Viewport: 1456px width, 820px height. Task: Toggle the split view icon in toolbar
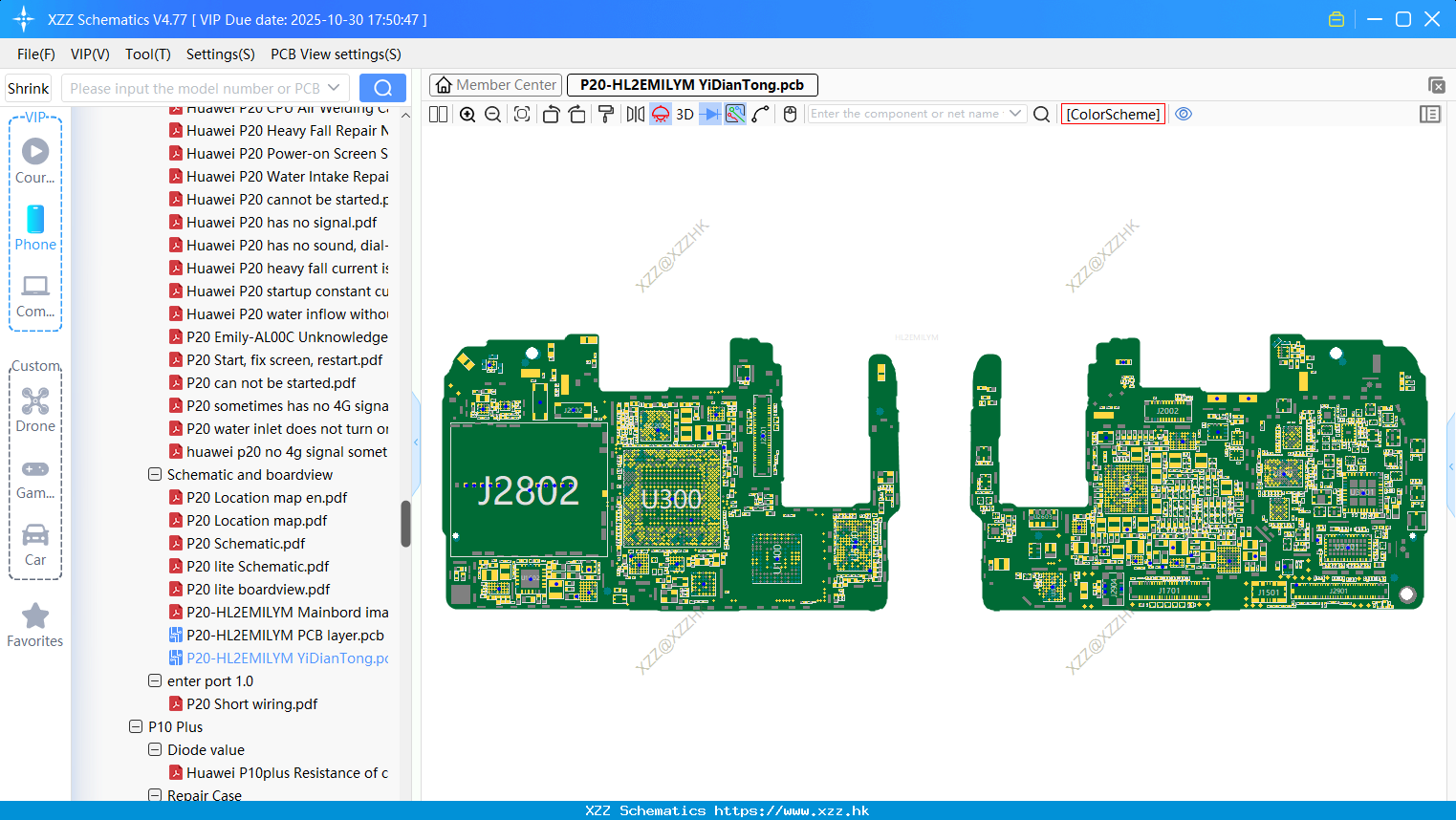(438, 115)
